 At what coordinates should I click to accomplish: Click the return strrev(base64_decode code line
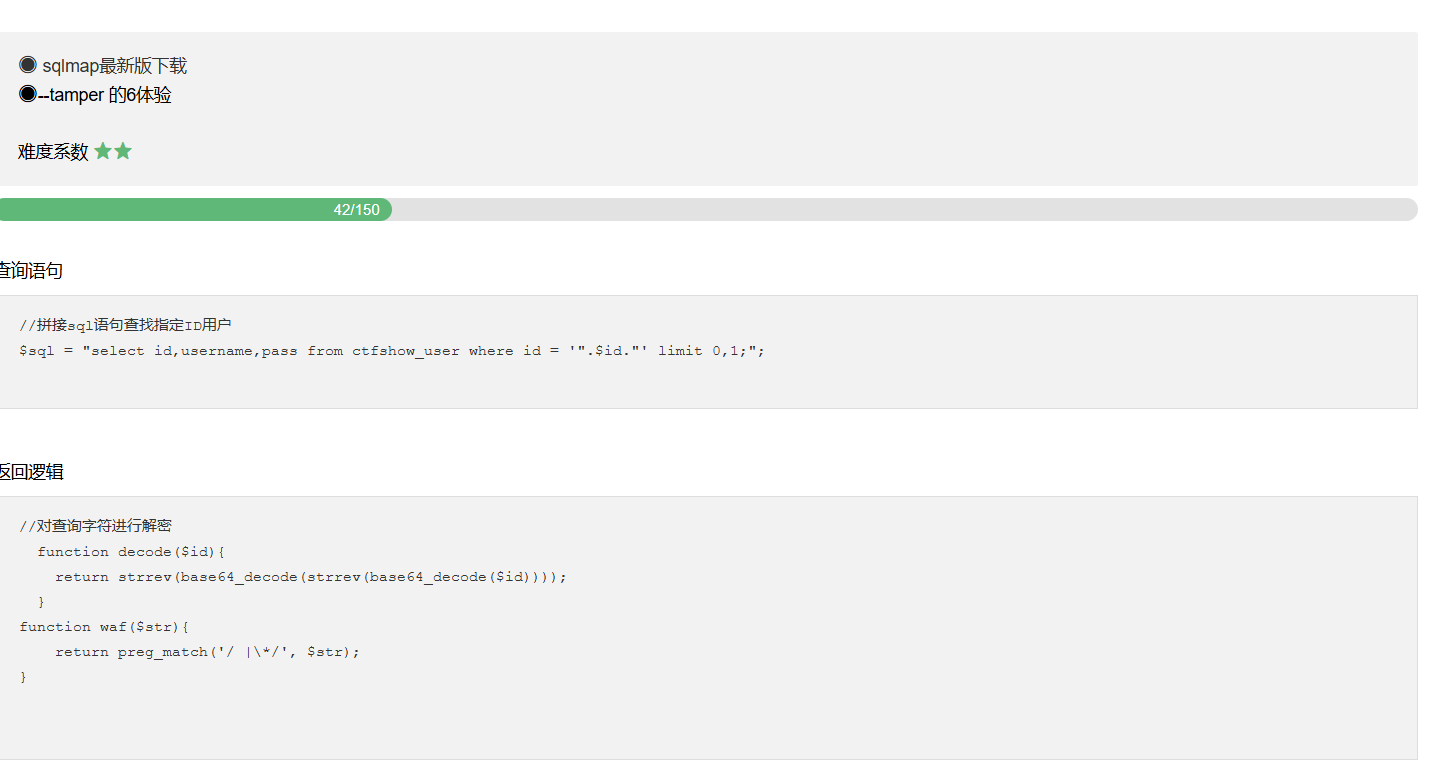(x=311, y=577)
